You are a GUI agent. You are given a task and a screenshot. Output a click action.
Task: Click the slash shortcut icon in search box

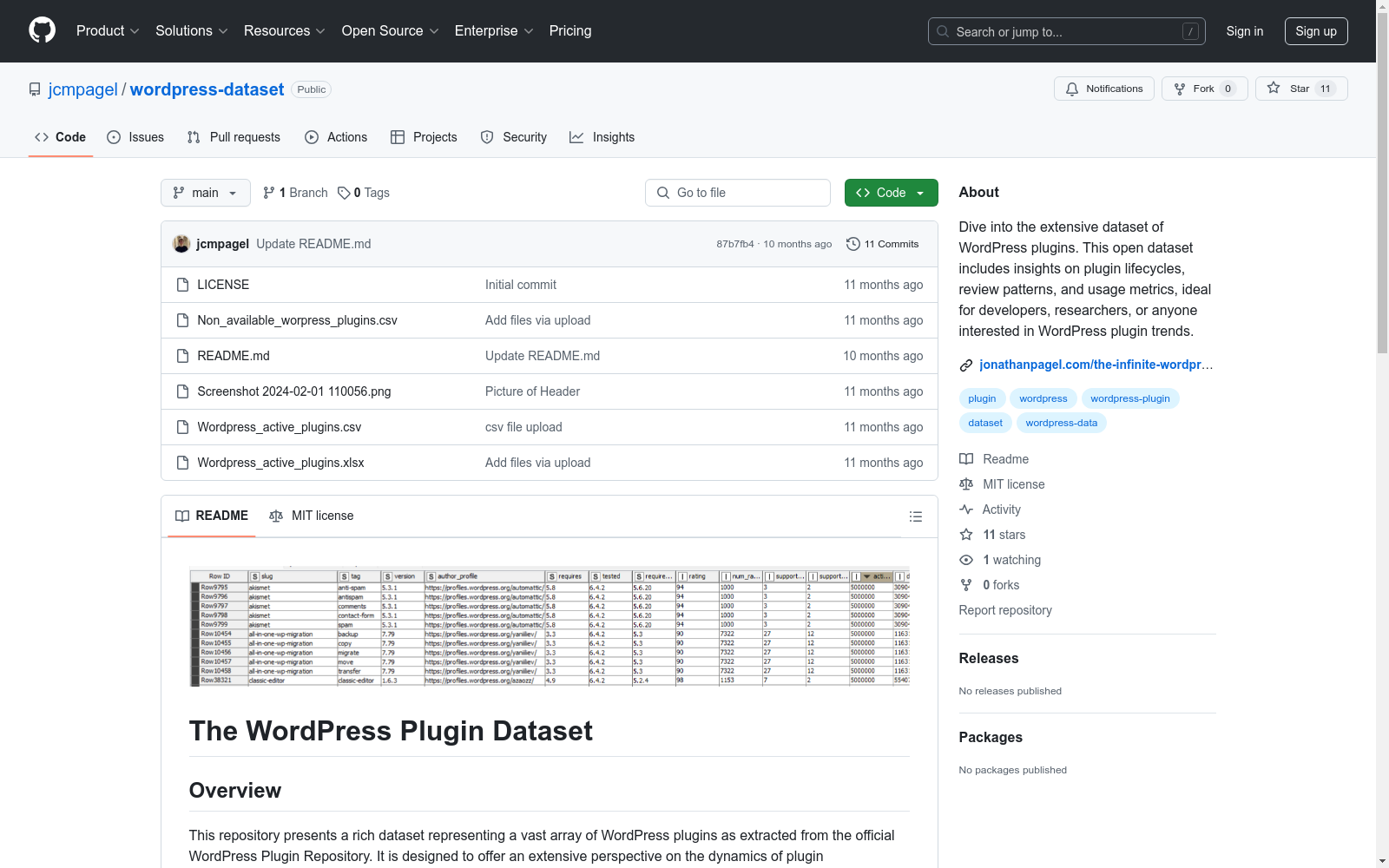(1190, 31)
